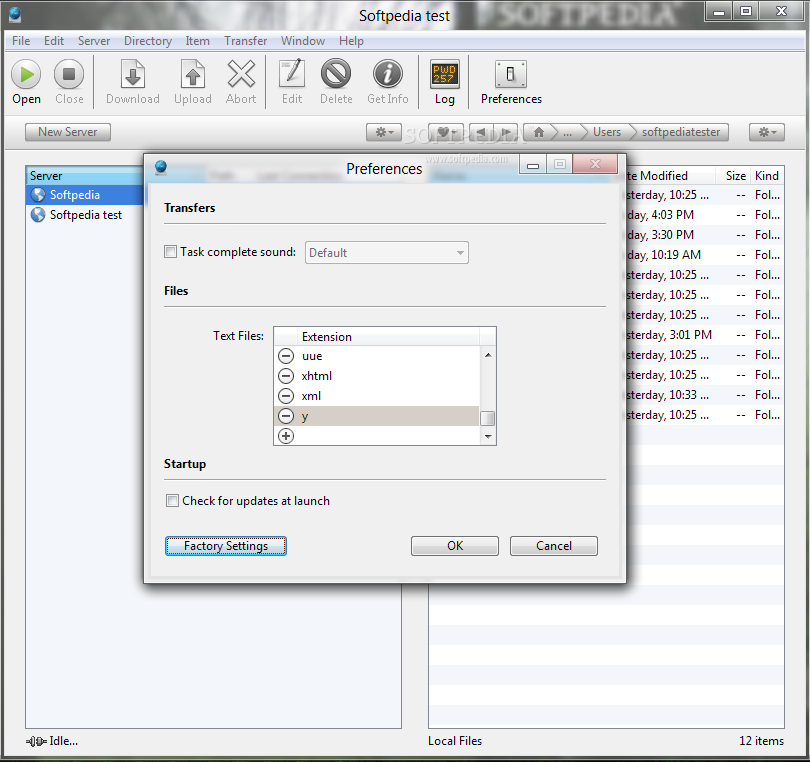Image resolution: width=810 pixels, height=762 pixels.
Task: Click the Users breadcrumb segment
Action: tap(606, 132)
